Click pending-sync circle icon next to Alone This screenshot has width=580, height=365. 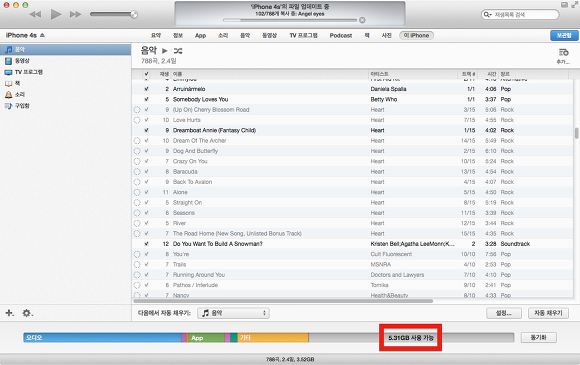137,192
